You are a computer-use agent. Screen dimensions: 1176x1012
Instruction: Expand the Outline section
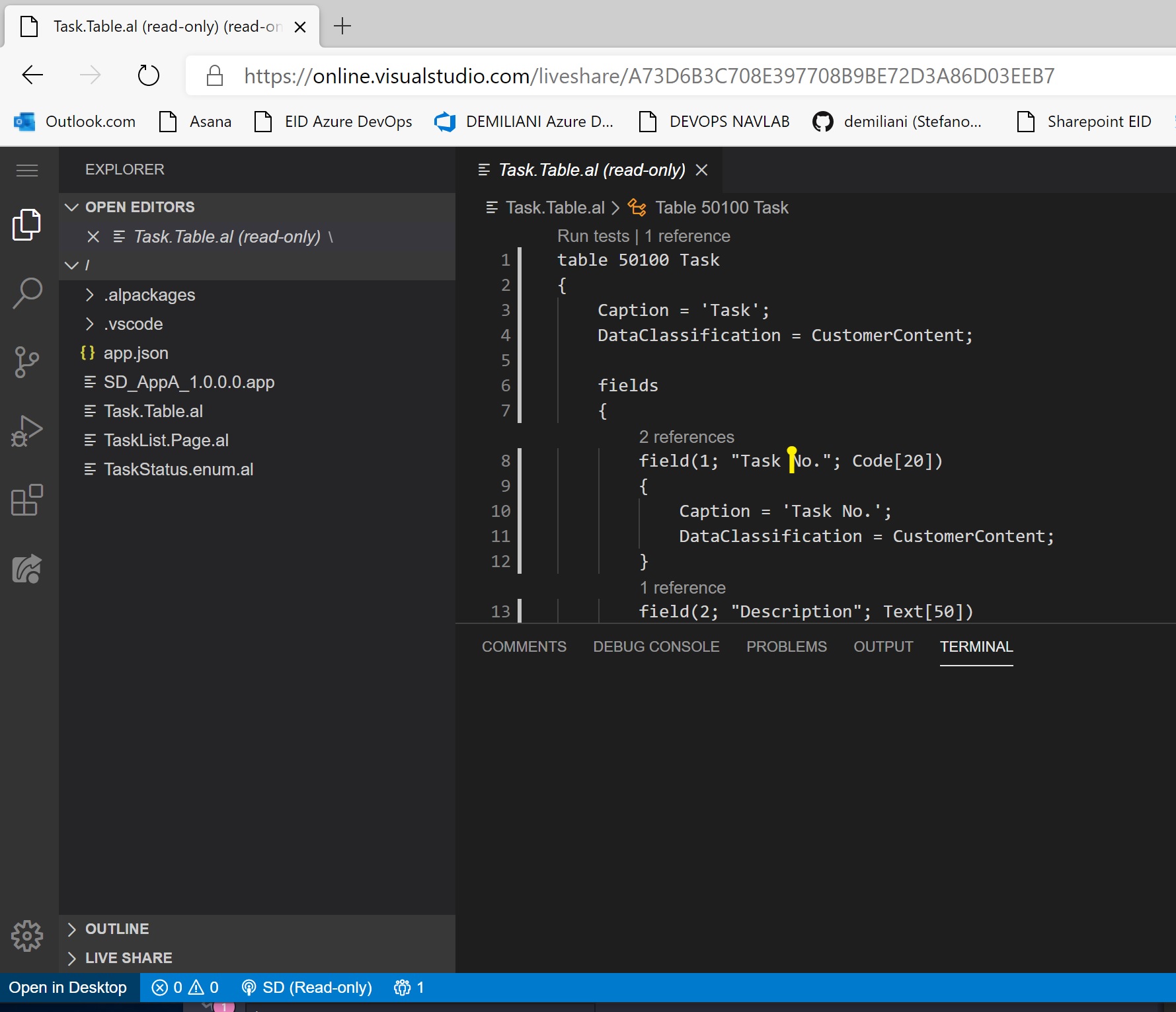tap(117, 929)
